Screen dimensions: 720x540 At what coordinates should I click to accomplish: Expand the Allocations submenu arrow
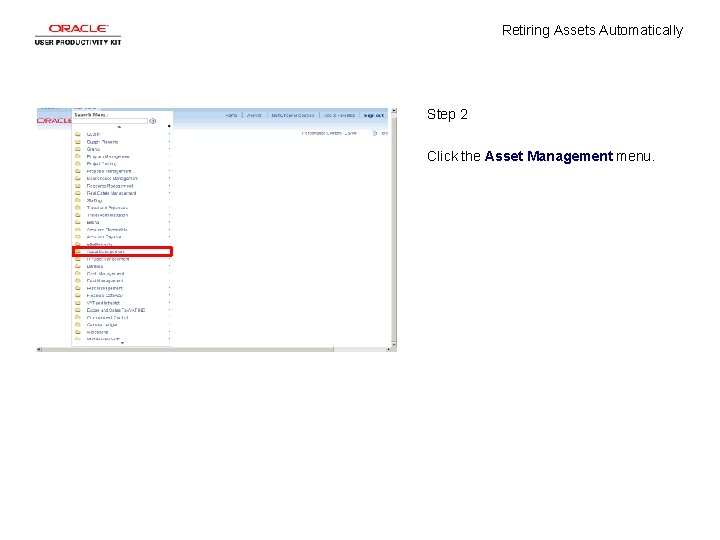[x=169, y=332]
